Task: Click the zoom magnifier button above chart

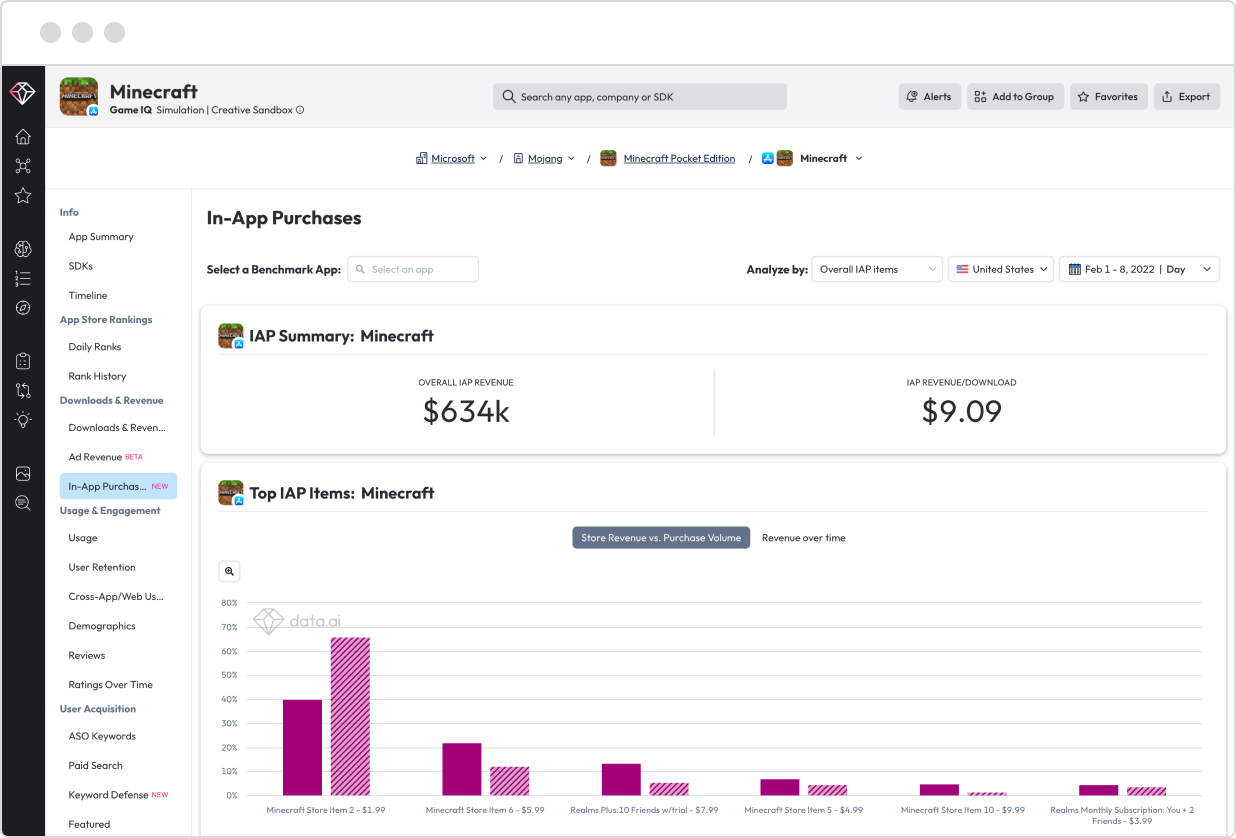Action: point(230,571)
